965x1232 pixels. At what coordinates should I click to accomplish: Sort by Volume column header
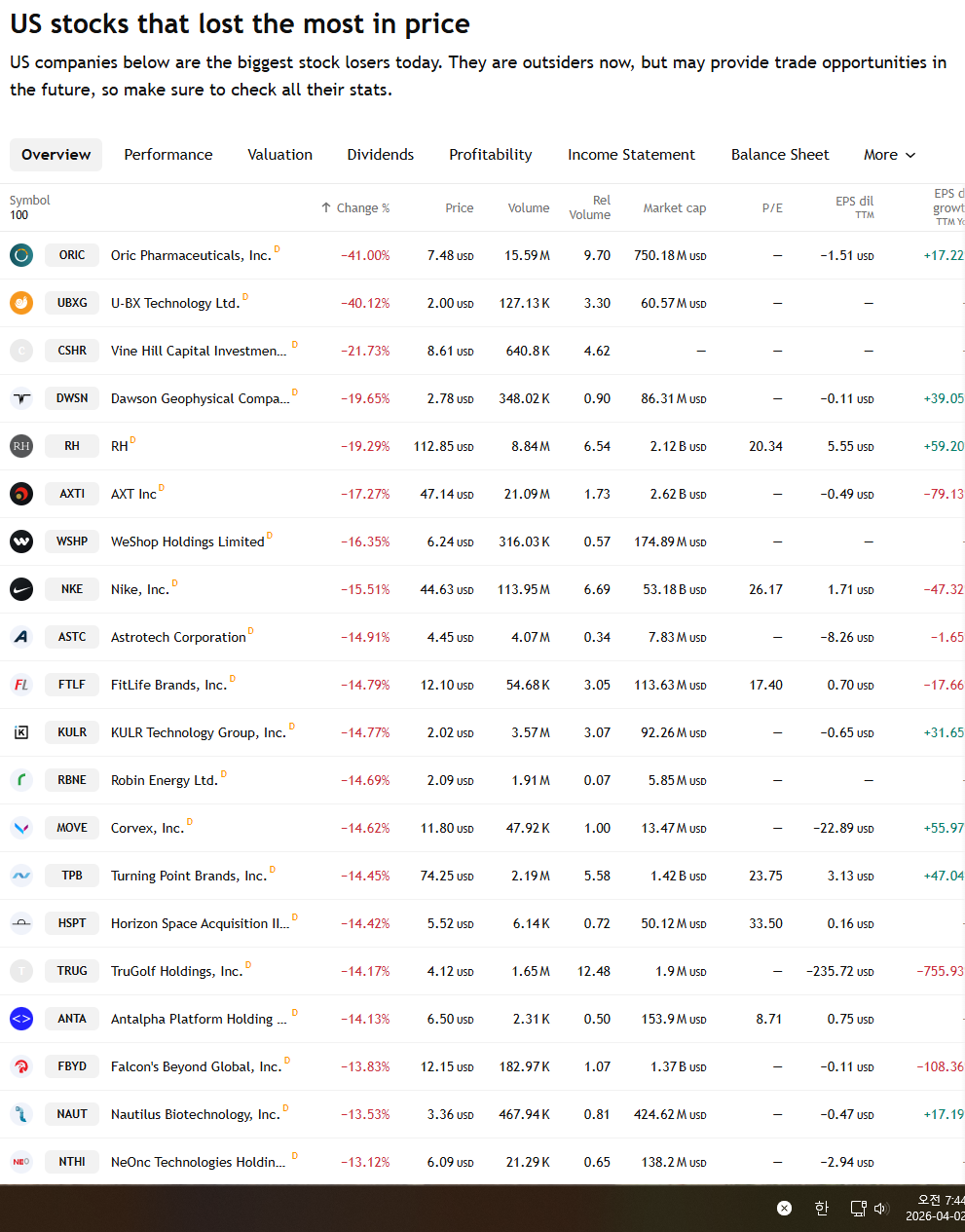coord(529,208)
